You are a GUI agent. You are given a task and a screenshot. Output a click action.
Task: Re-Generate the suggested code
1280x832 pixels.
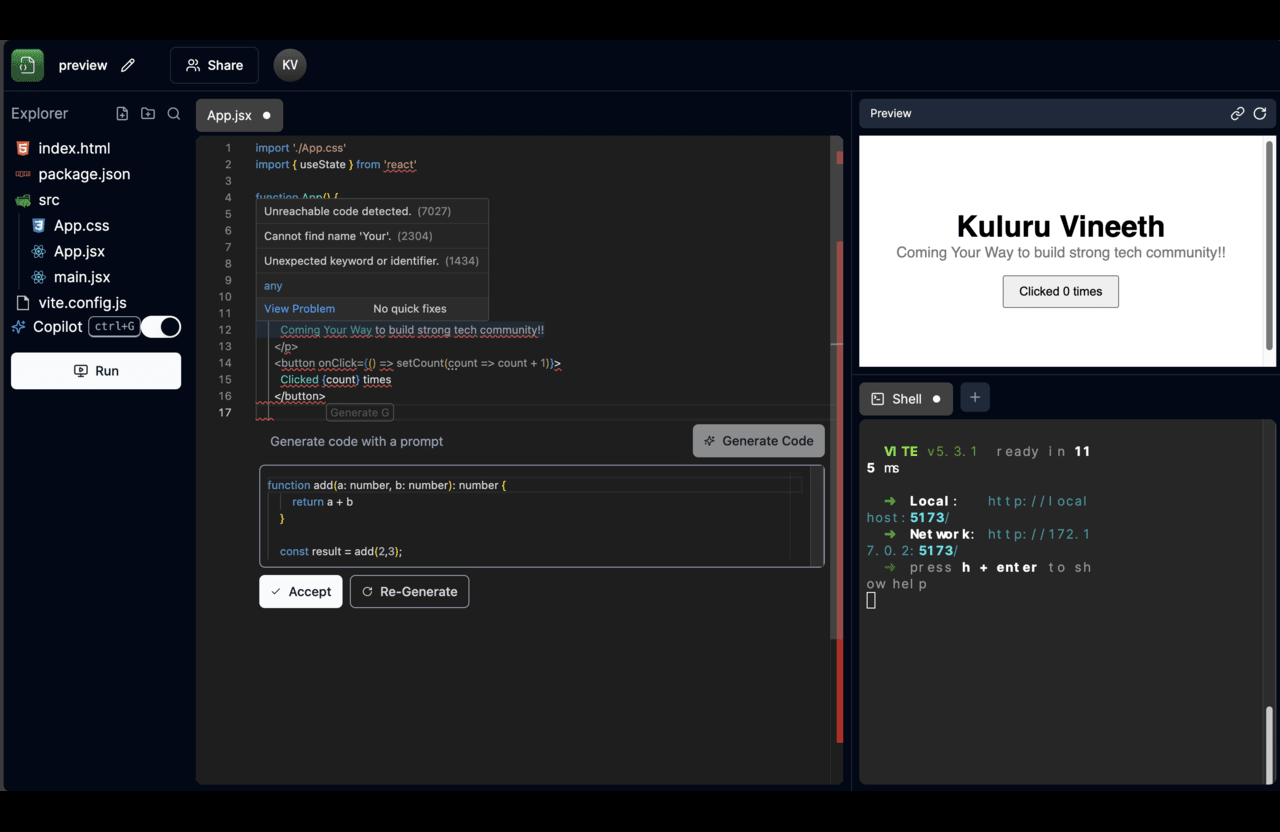tap(409, 591)
